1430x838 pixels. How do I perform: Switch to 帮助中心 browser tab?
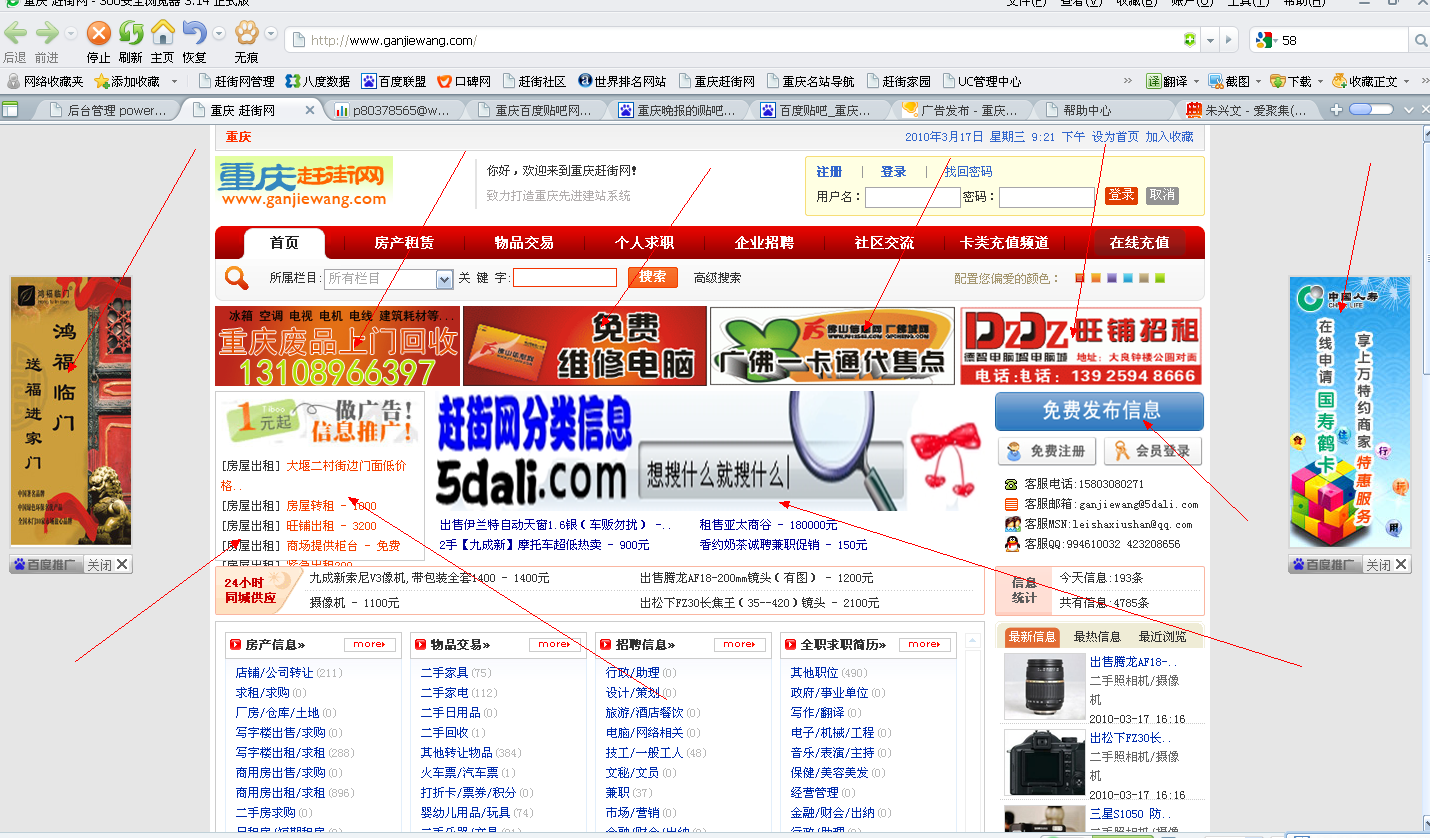click(1095, 110)
